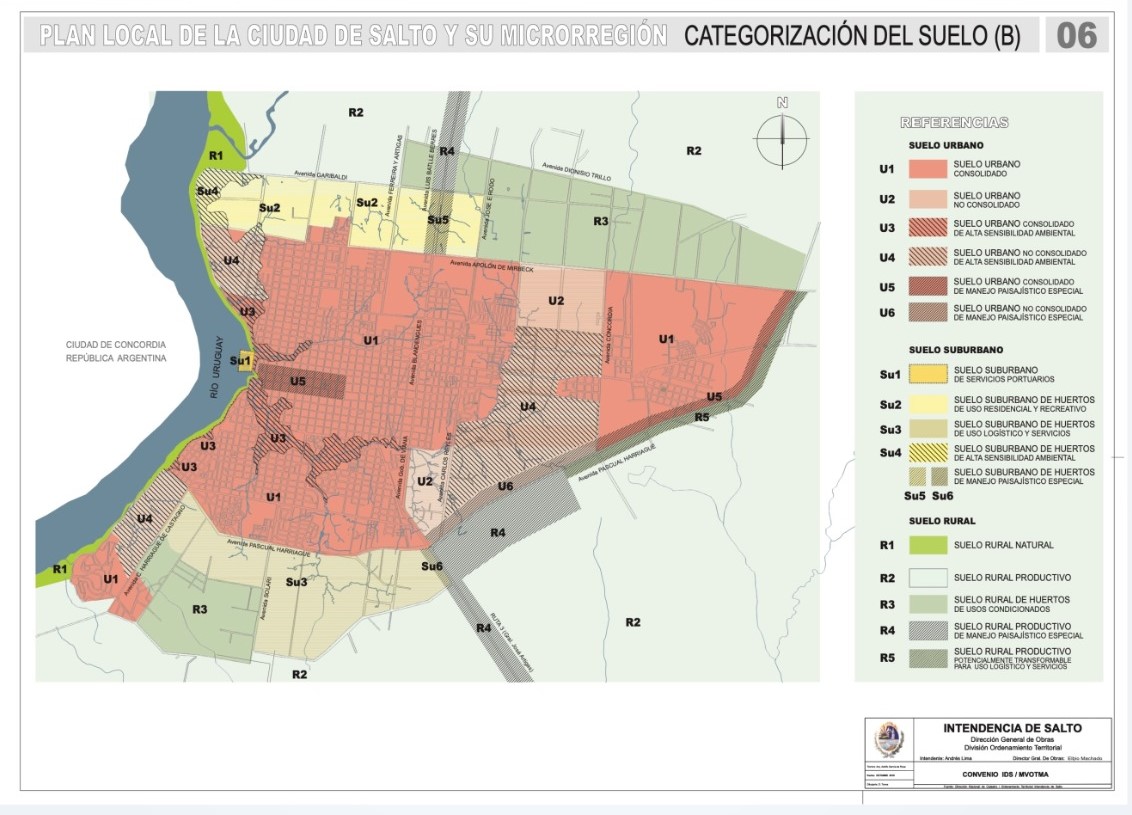Click the Avenida Apolón de Mirbeck street label
The height and width of the screenshot is (815, 1132).
point(492,266)
